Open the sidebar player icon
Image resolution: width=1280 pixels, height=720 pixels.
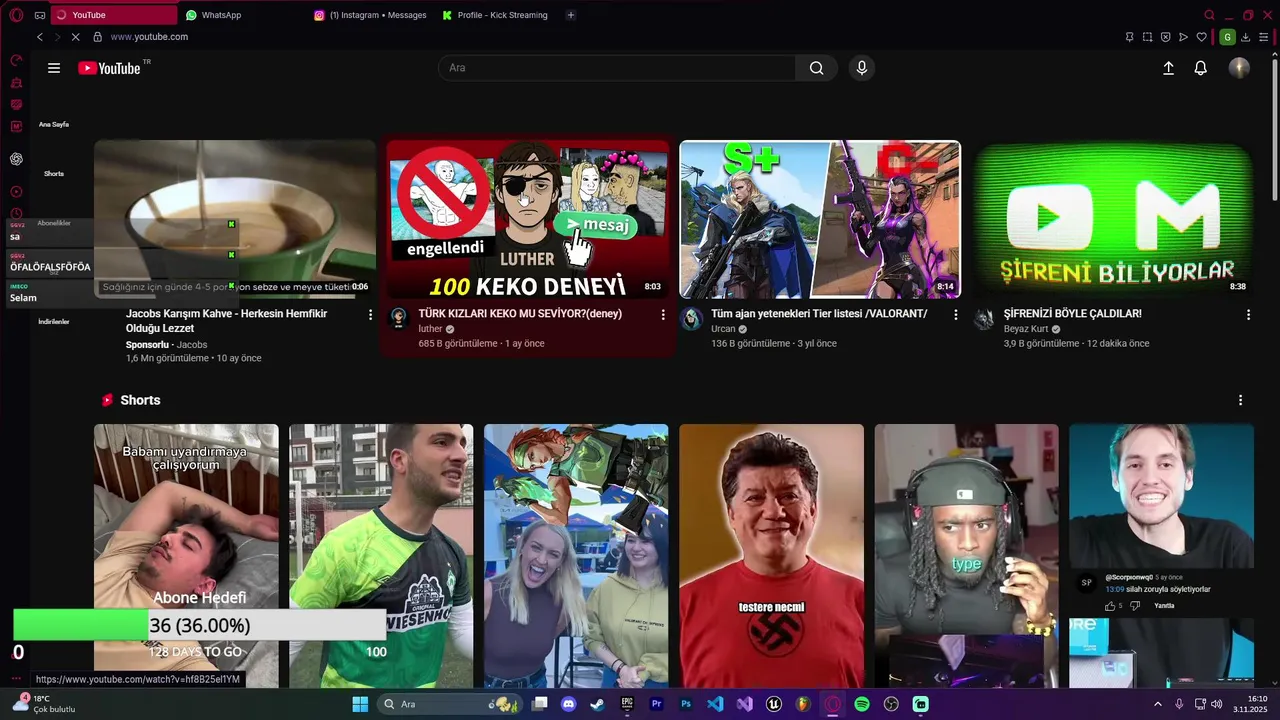pyautogui.click(x=16, y=191)
